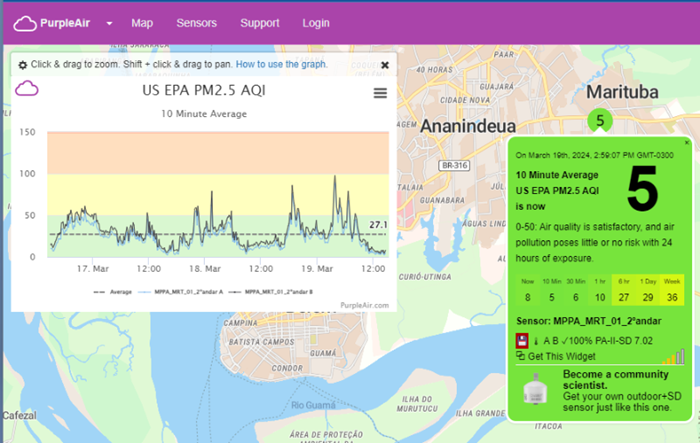Click the thermometer icon in sensor popup
The image size is (700, 443).
536,341
